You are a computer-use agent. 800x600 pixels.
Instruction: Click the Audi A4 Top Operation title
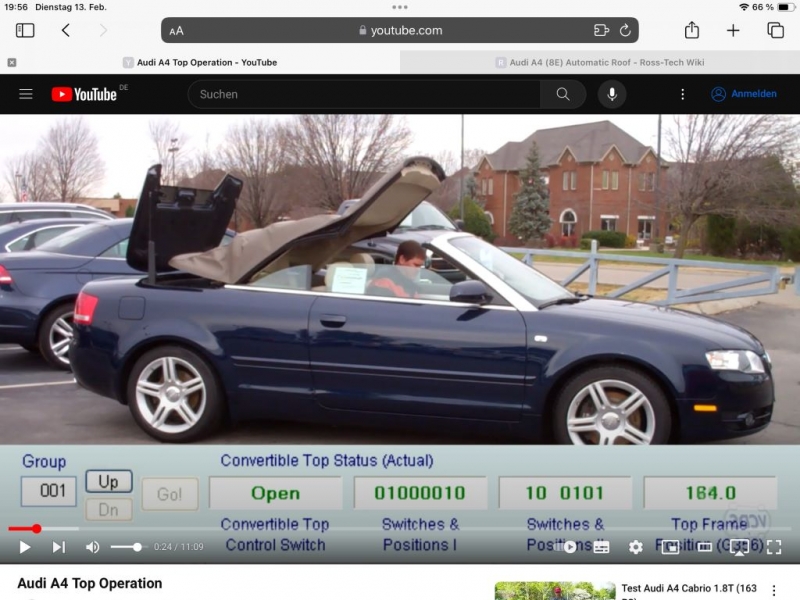pyautogui.click(x=90, y=583)
